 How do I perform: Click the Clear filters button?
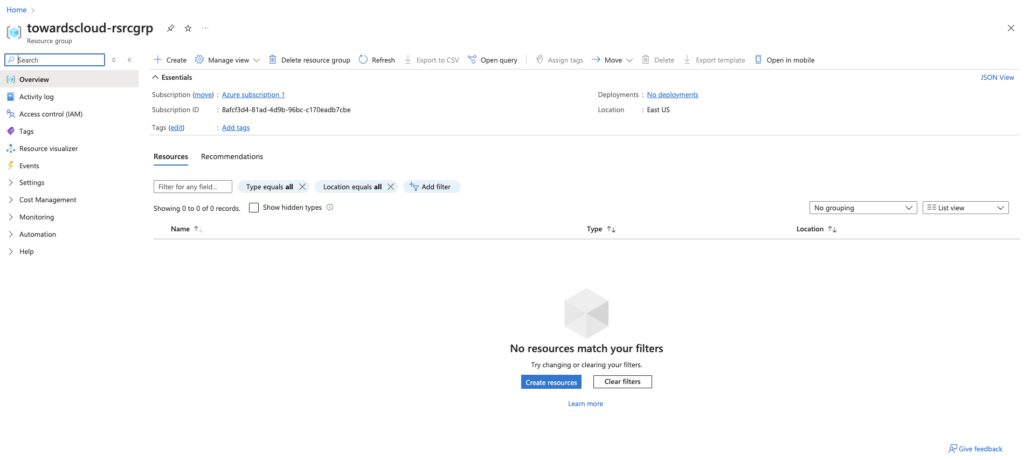(622, 382)
